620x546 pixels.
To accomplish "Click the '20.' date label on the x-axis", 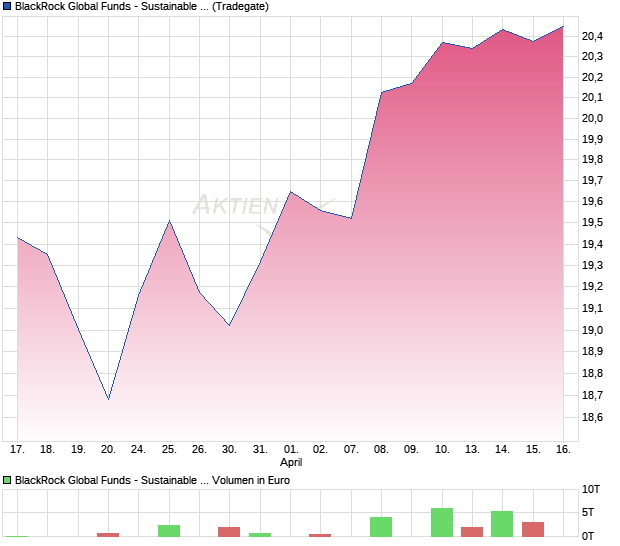I will point(108,450).
